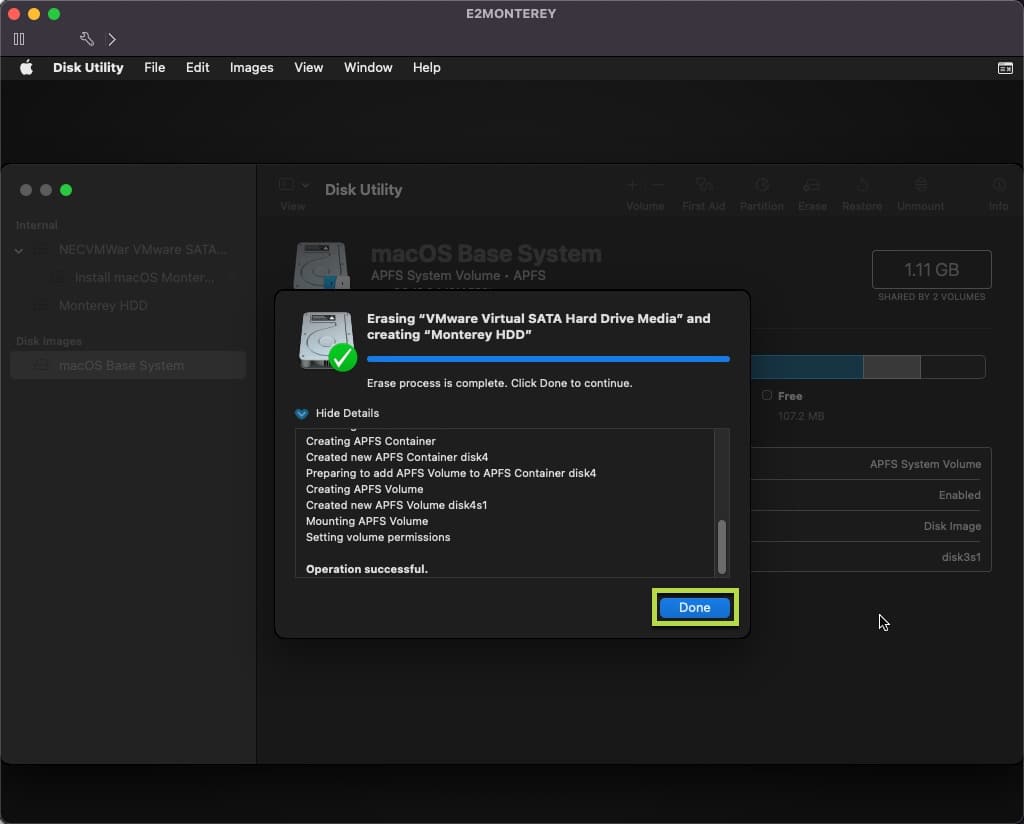Open the View menu in menu bar
Screen dimensions: 1024x824
point(308,68)
